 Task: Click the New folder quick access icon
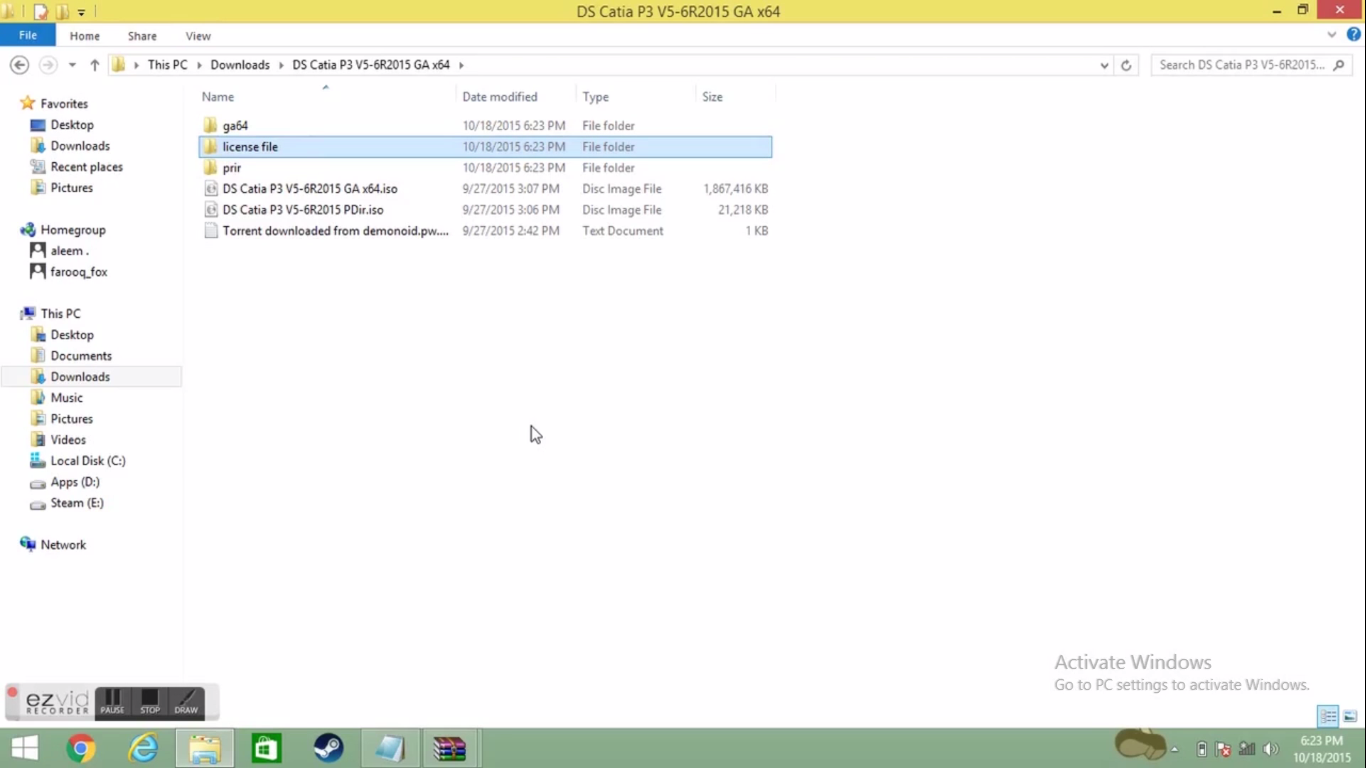tap(62, 12)
